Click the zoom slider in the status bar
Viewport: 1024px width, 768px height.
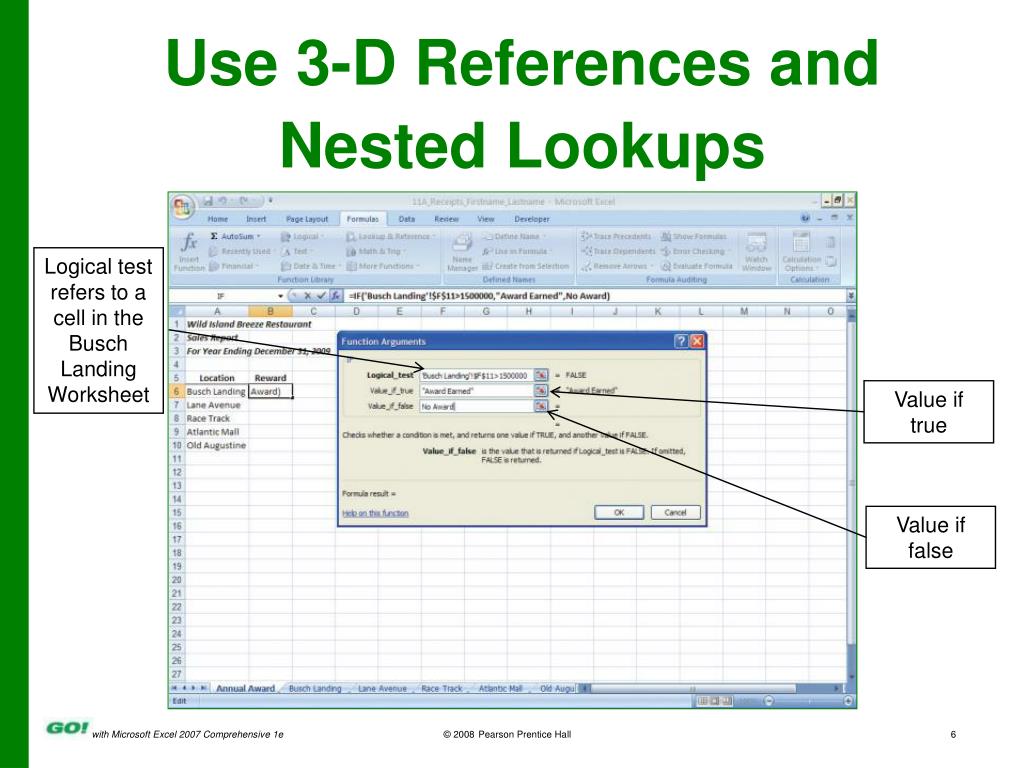click(x=808, y=701)
